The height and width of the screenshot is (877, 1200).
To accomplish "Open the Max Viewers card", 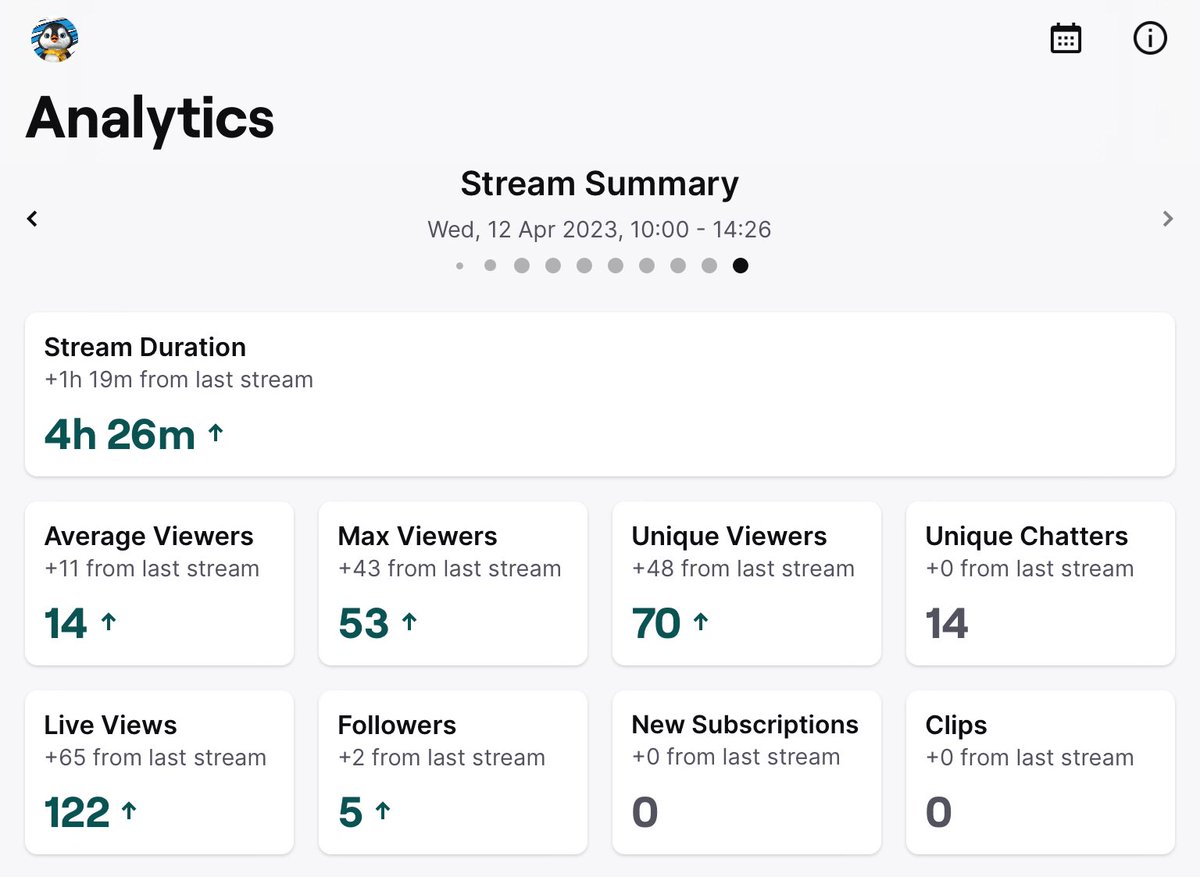I will (x=453, y=583).
